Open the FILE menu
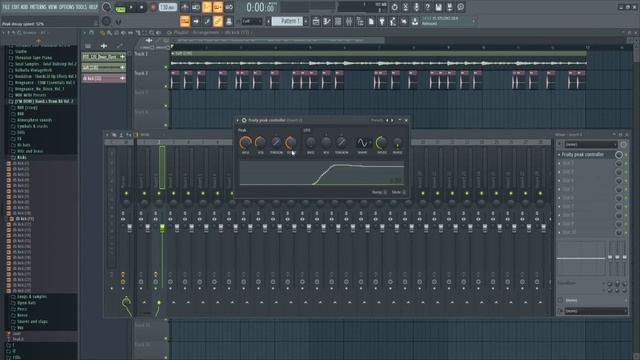Screen dimensions: 640x360 (6, 7)
